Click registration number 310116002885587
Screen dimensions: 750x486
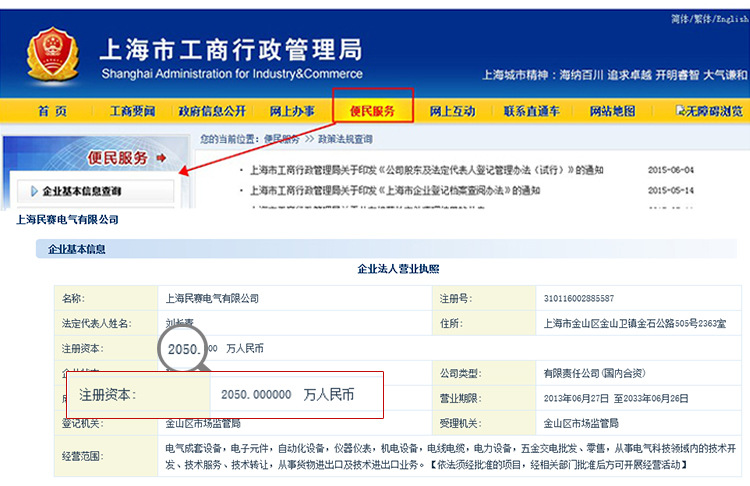pyautogui.click(x=579, y=298)
